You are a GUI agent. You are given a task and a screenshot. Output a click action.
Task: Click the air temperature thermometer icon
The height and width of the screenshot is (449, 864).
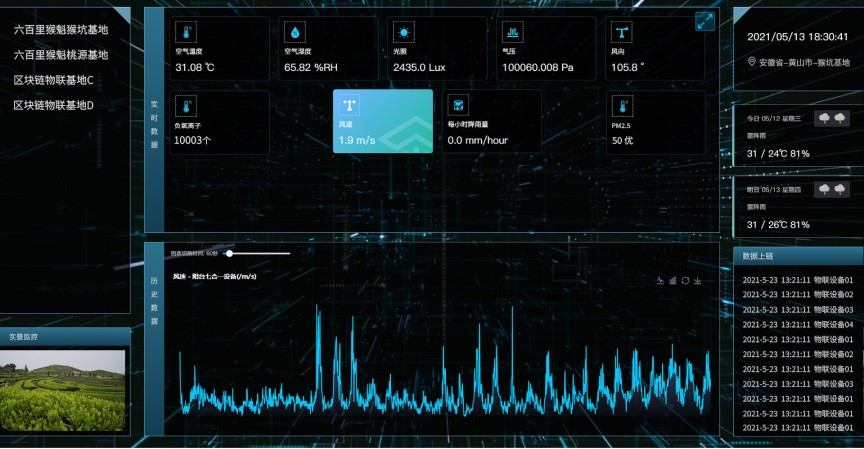187,32
